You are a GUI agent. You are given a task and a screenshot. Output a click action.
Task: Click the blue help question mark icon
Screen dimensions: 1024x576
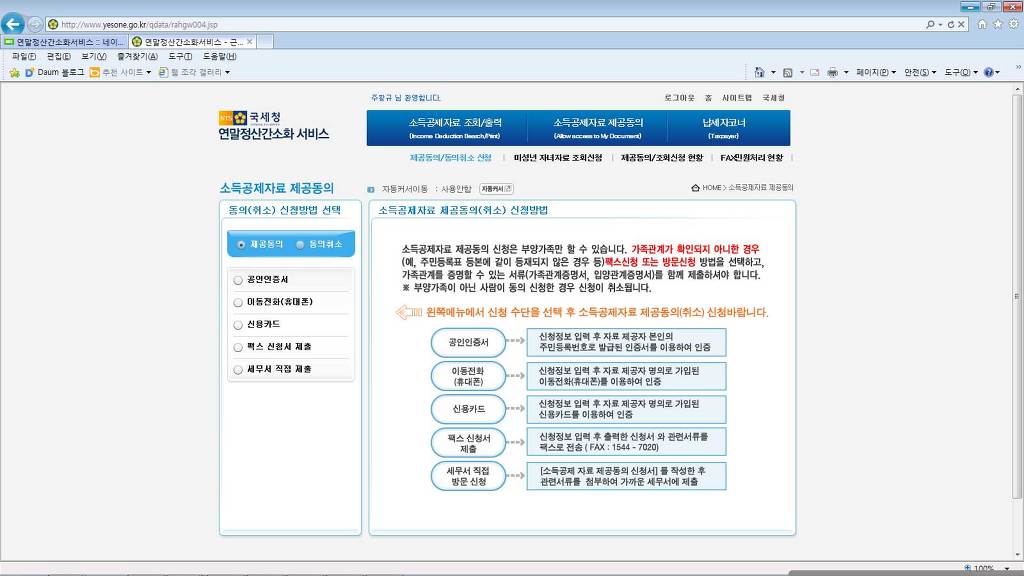tap(989, 72)
